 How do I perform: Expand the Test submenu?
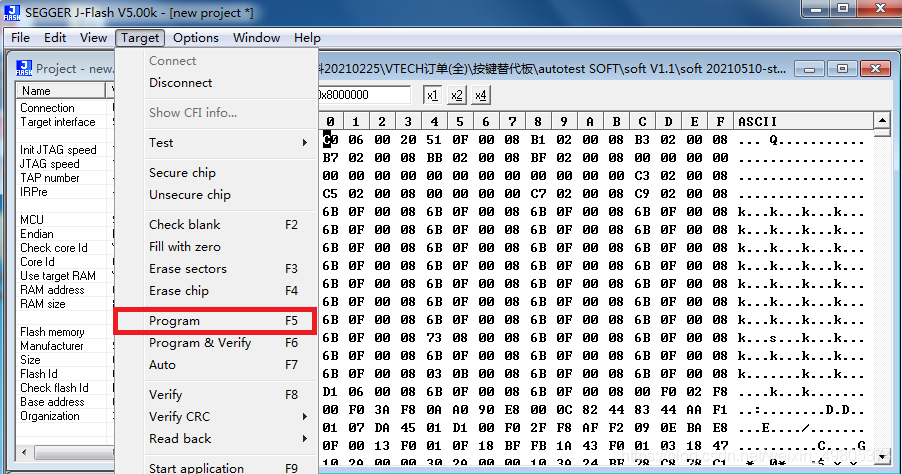pos(216,143)
